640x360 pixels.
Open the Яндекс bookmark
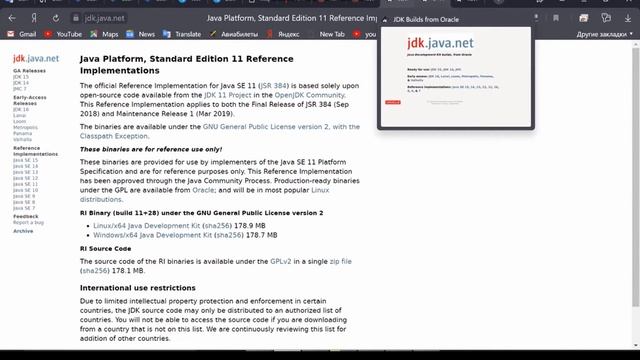(x=283, y=34)
